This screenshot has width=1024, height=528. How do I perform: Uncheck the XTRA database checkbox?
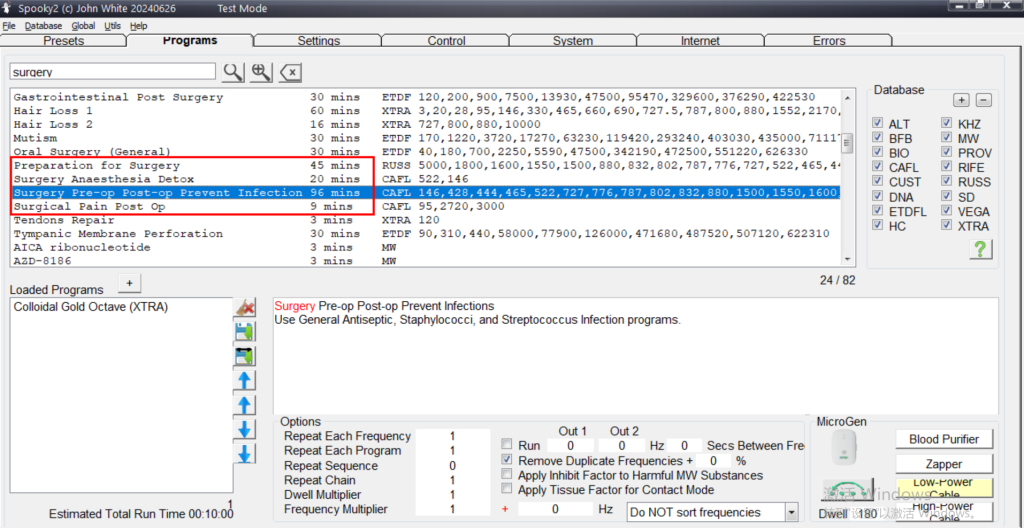(x=946, y=225)
